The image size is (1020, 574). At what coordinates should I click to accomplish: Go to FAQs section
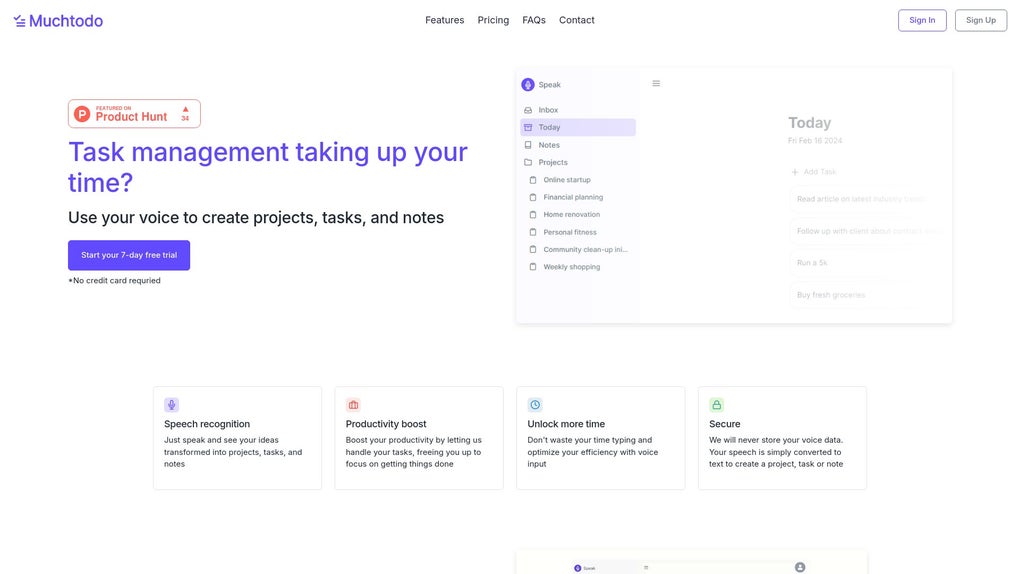533,20
